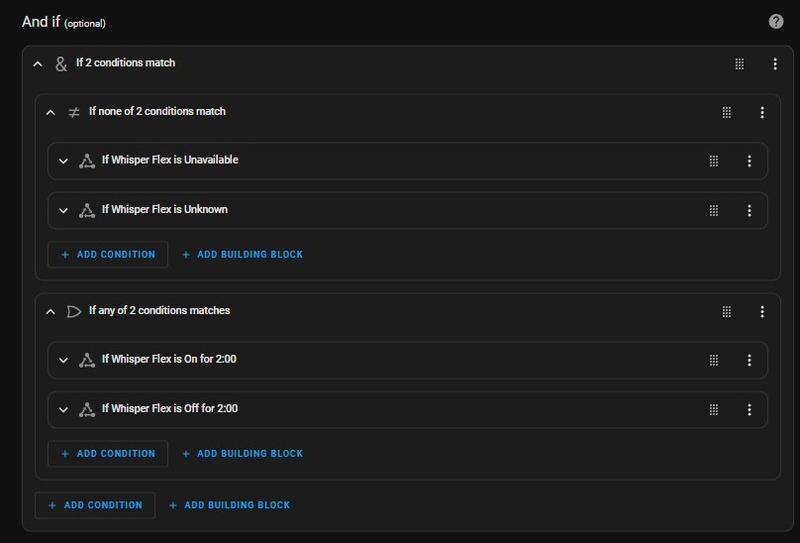This screenshot has width=800, height=543.
Task: Expand the Whisper Flex is On for 2:00 condition
Action: [63, 360]
